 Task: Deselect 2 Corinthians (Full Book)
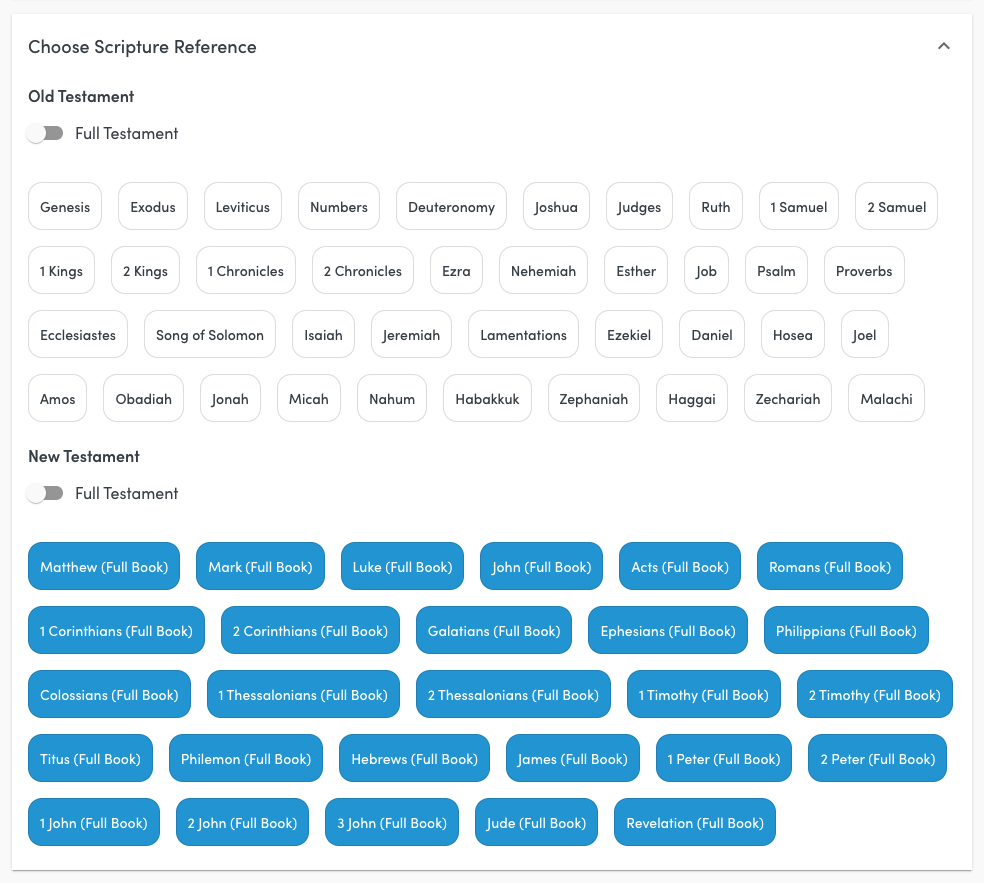310,631
